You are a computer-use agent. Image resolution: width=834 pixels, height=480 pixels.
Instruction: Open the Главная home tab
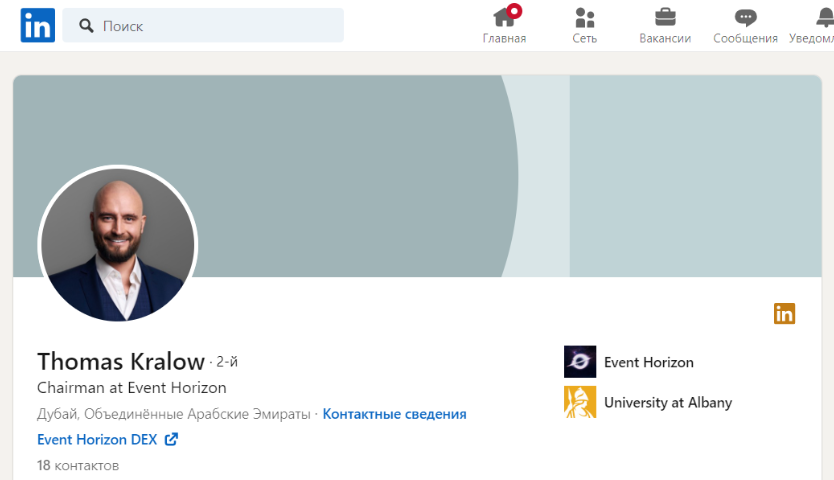click(x=504, y=25)
